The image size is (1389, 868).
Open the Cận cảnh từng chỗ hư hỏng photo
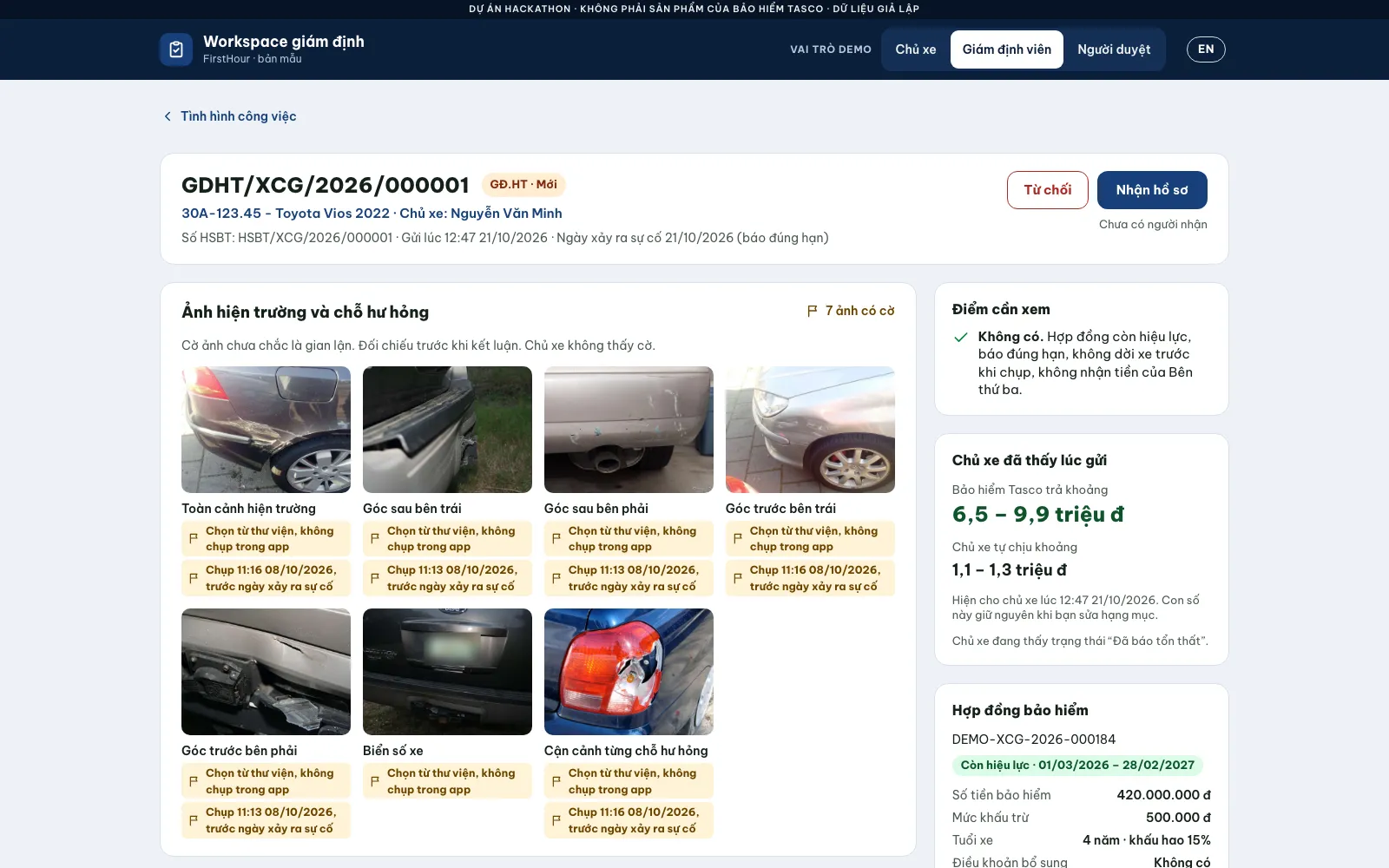[x=629, y=672]
